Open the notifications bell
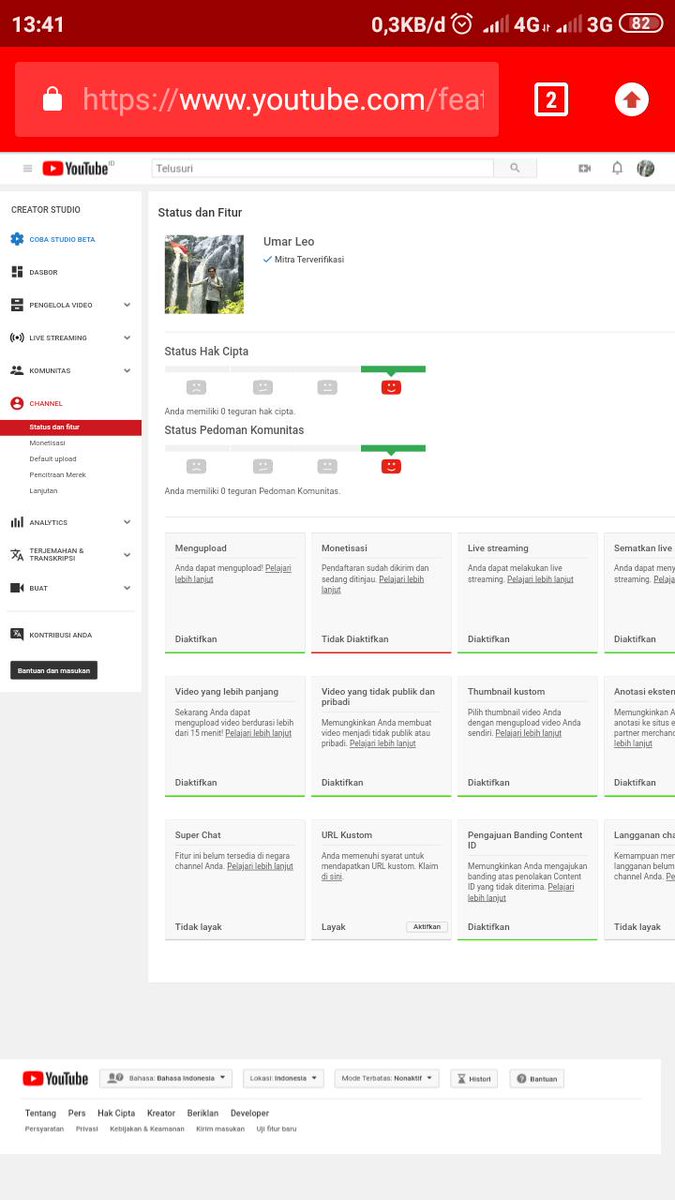The image size is (675, 1200). [x=617, y=168]
